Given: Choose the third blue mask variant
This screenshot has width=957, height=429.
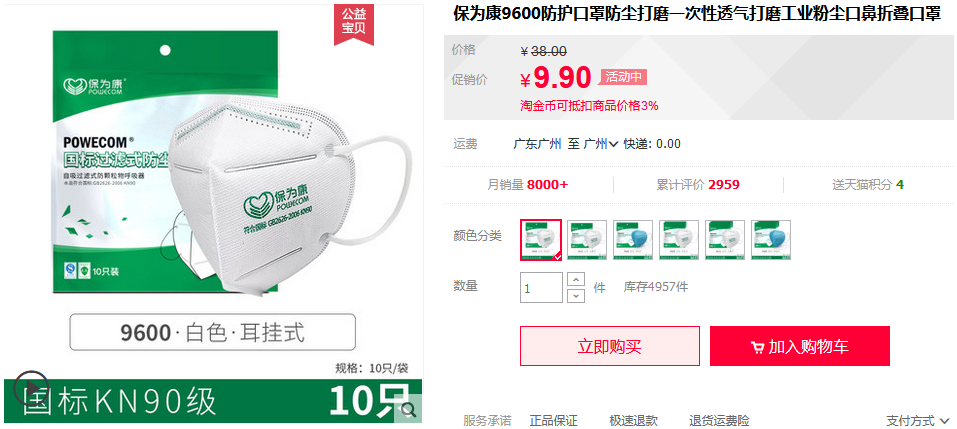Looking at the screenshot, I should (633, 240).
